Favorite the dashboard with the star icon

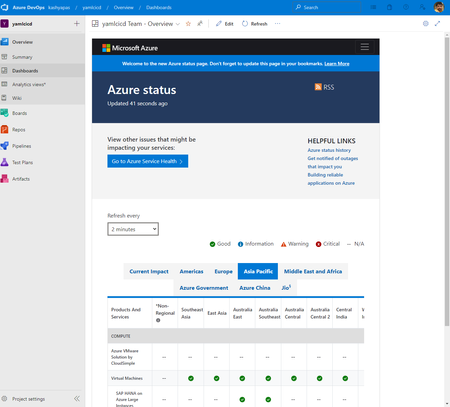click(x=188, y=24)
